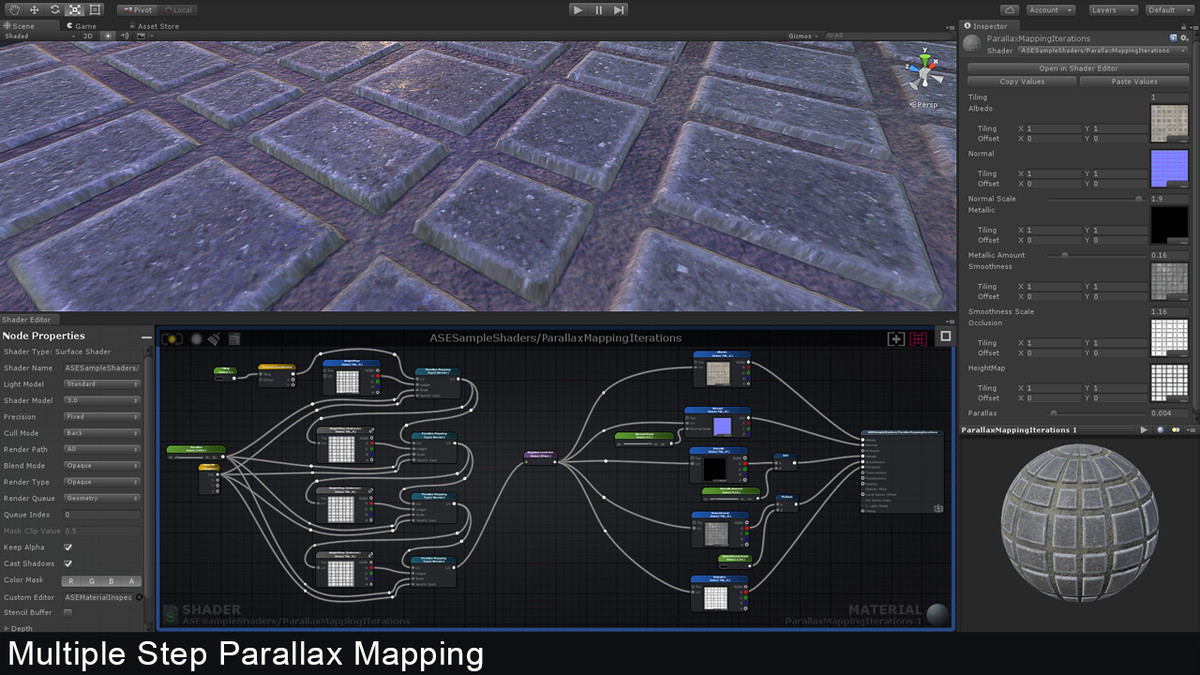This screenshot has width=1200, height=675.
Task: Open the Layers dropdown
Action: 1112,9
